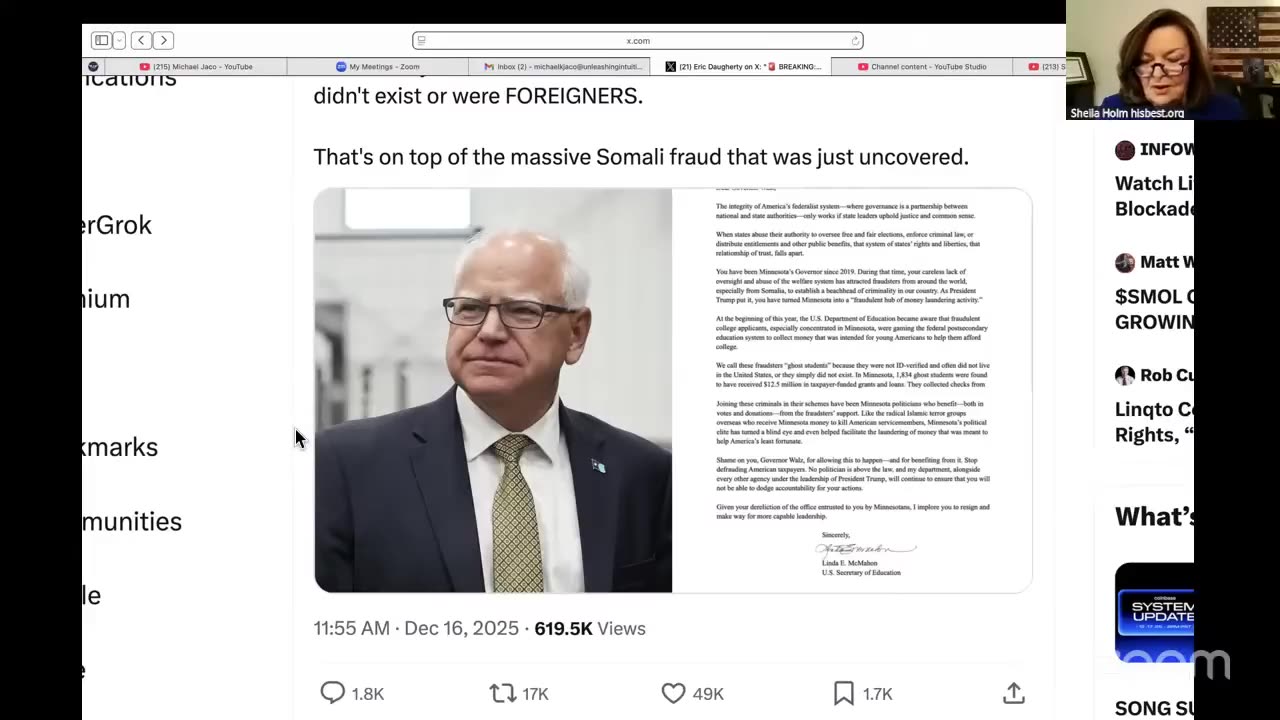Click the 619.5K Views link
Image resolution: width=1280 pixels, height=720 pixels.
[x=590, y=628]
